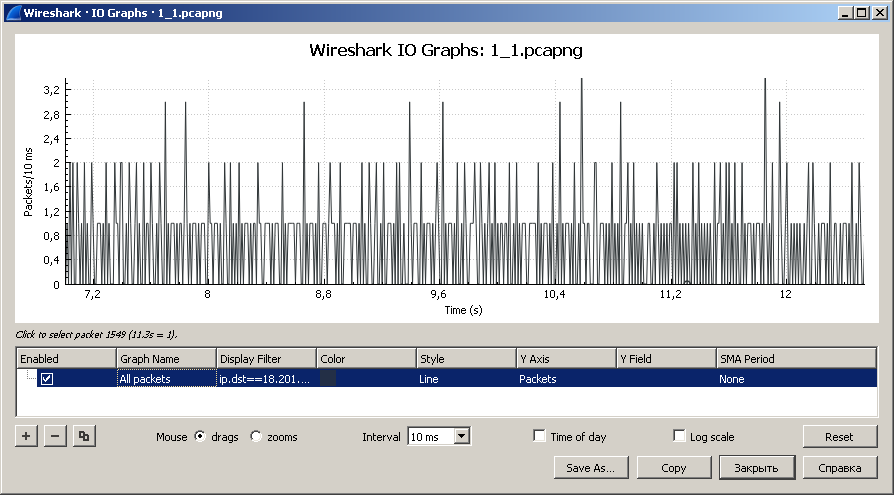Image resolution: width=894 pixels, height=495 pixels.
Task: Add a new graph with plus button
Action: click(26, 436)
